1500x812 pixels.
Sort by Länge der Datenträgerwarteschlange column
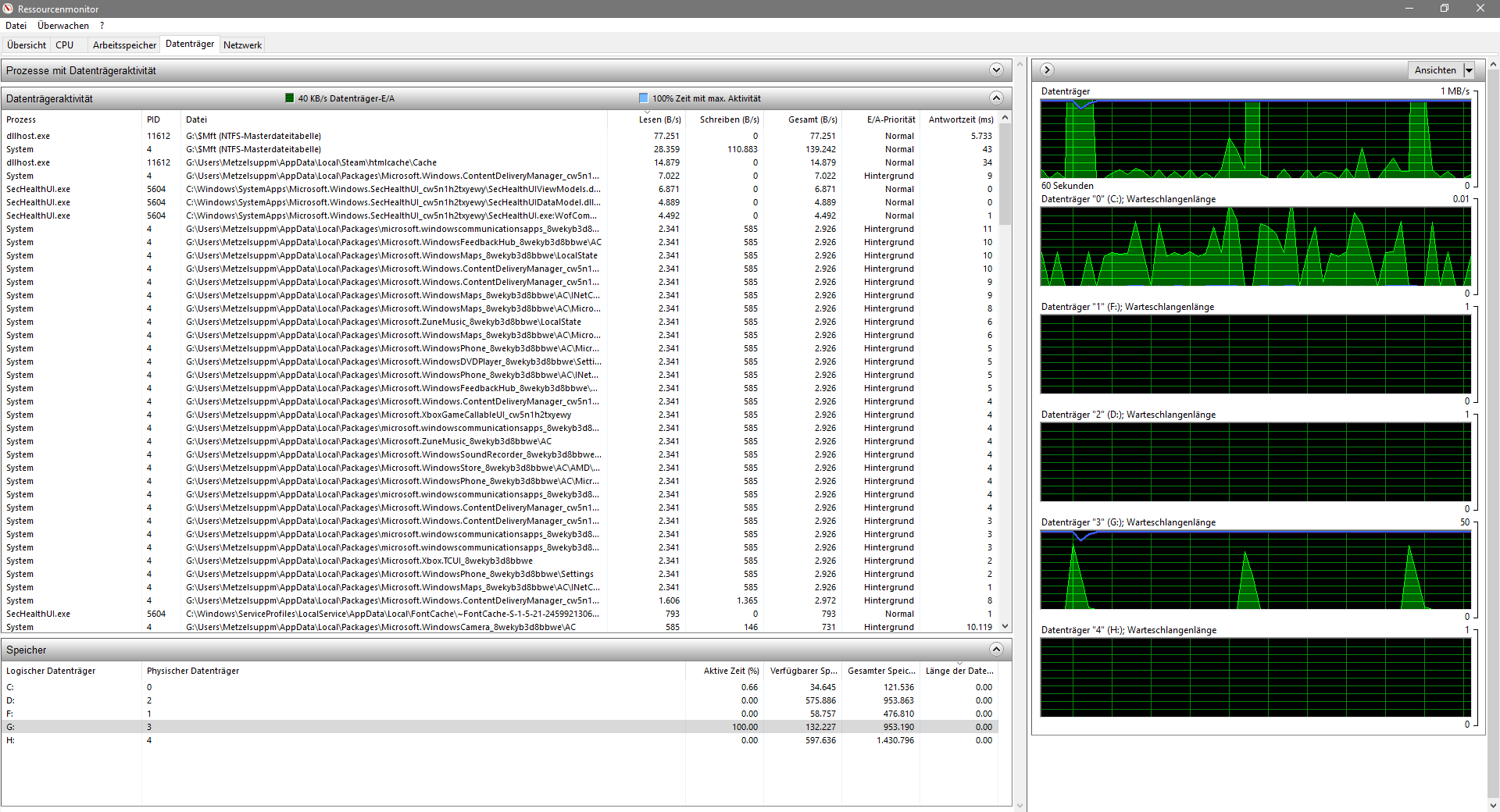(959, 671)
